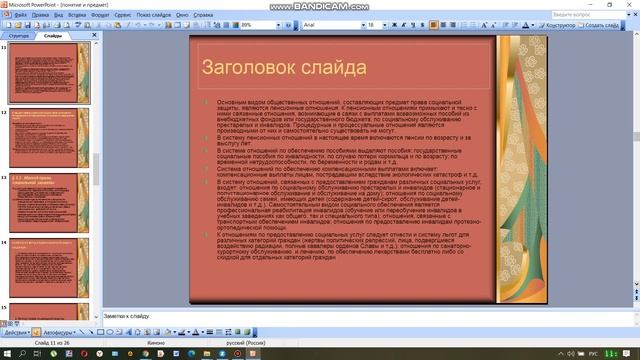Select slide 12 thumbnail
This screenshot has width=640, height=360.
click(x=49, y=138)
